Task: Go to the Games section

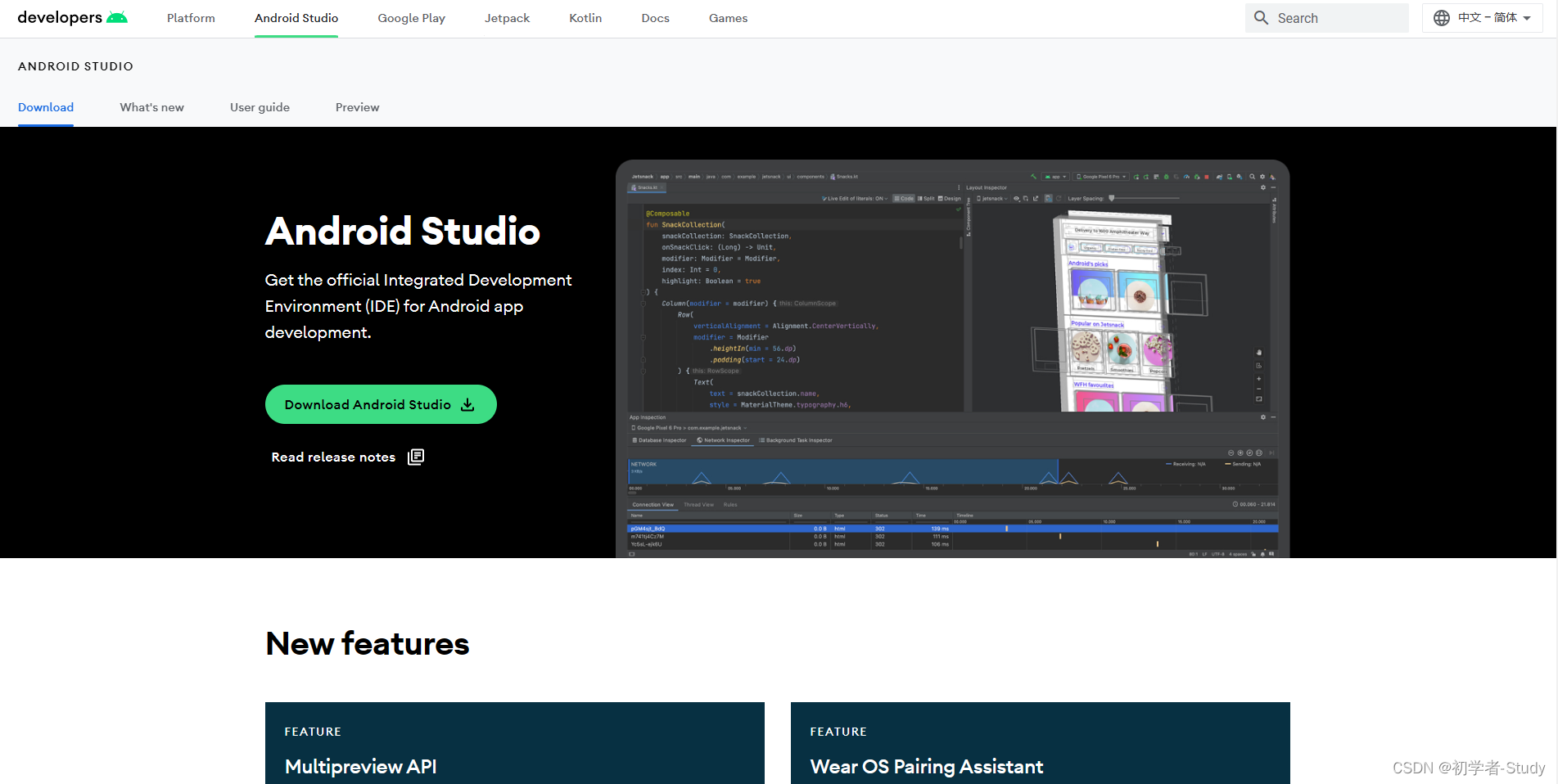Action: [x=728, y=18]
